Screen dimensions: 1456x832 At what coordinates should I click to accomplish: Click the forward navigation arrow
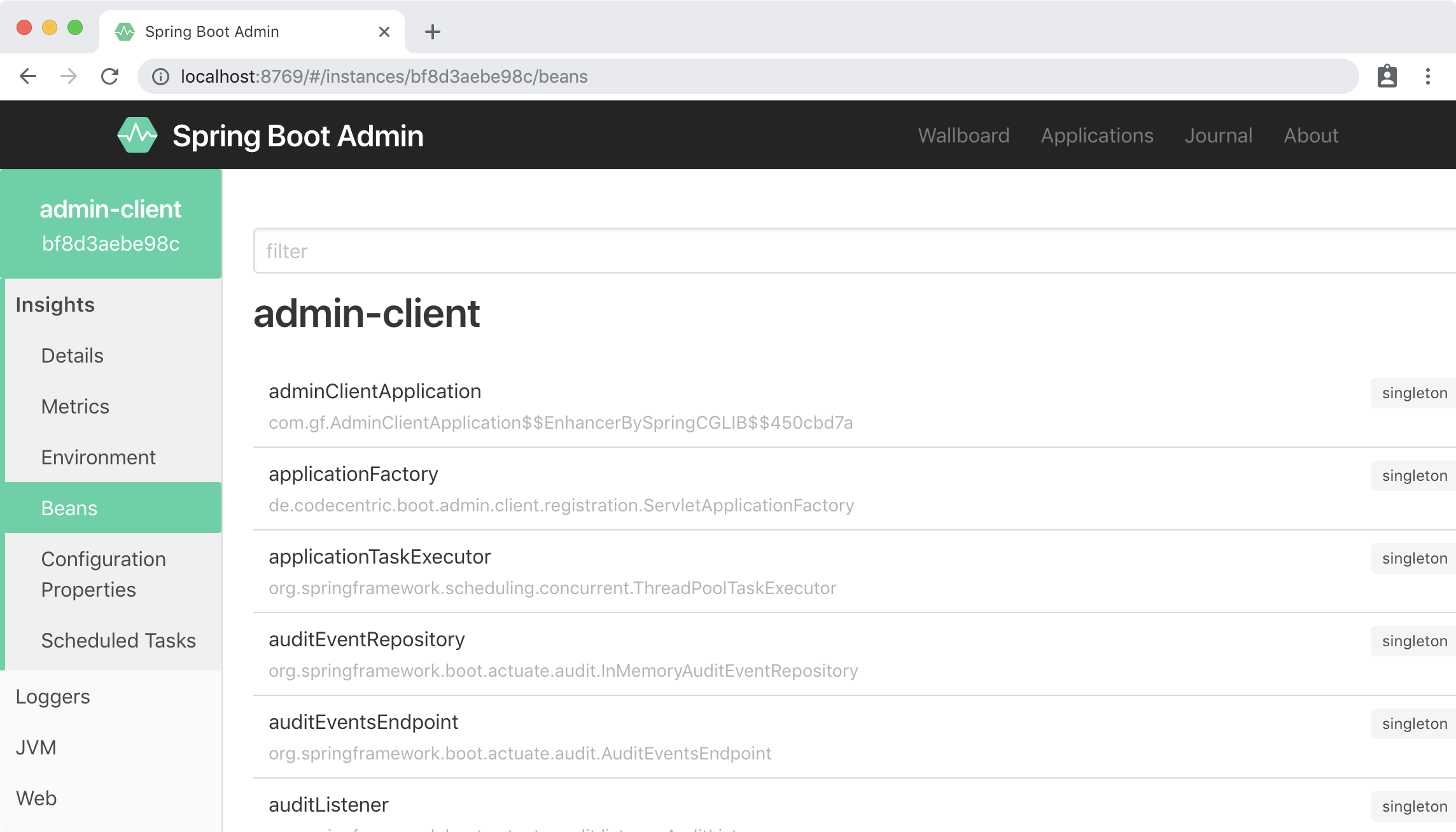69,76
